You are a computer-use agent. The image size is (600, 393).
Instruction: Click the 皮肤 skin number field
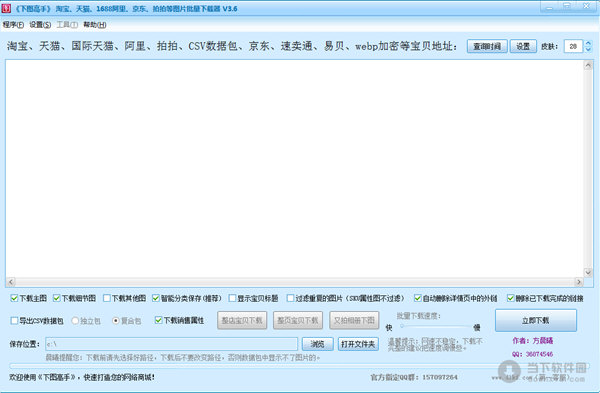click(x=573, y=46)
